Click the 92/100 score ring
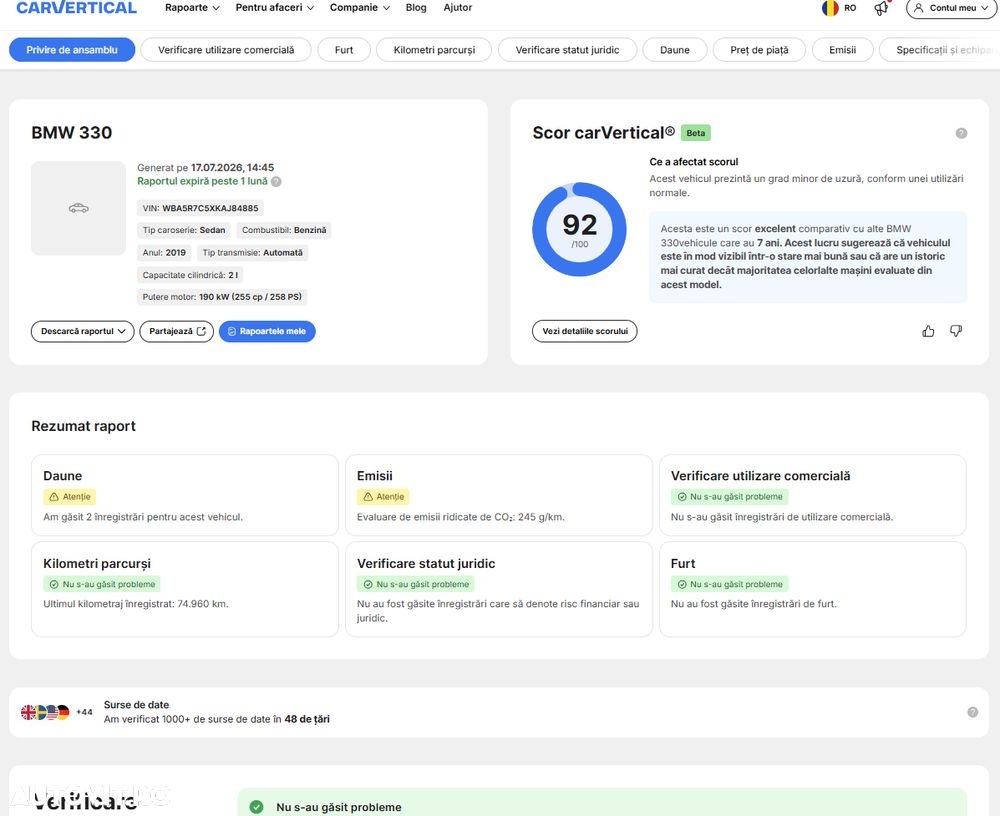1000x816 pixels. [x=579, y=230]
